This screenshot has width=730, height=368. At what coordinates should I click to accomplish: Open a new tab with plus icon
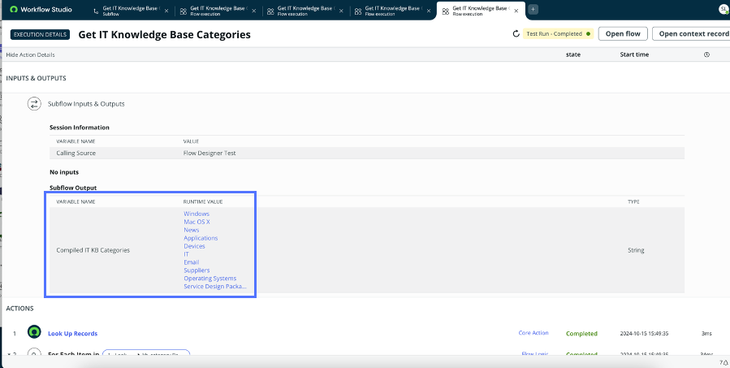coord(533,9)
